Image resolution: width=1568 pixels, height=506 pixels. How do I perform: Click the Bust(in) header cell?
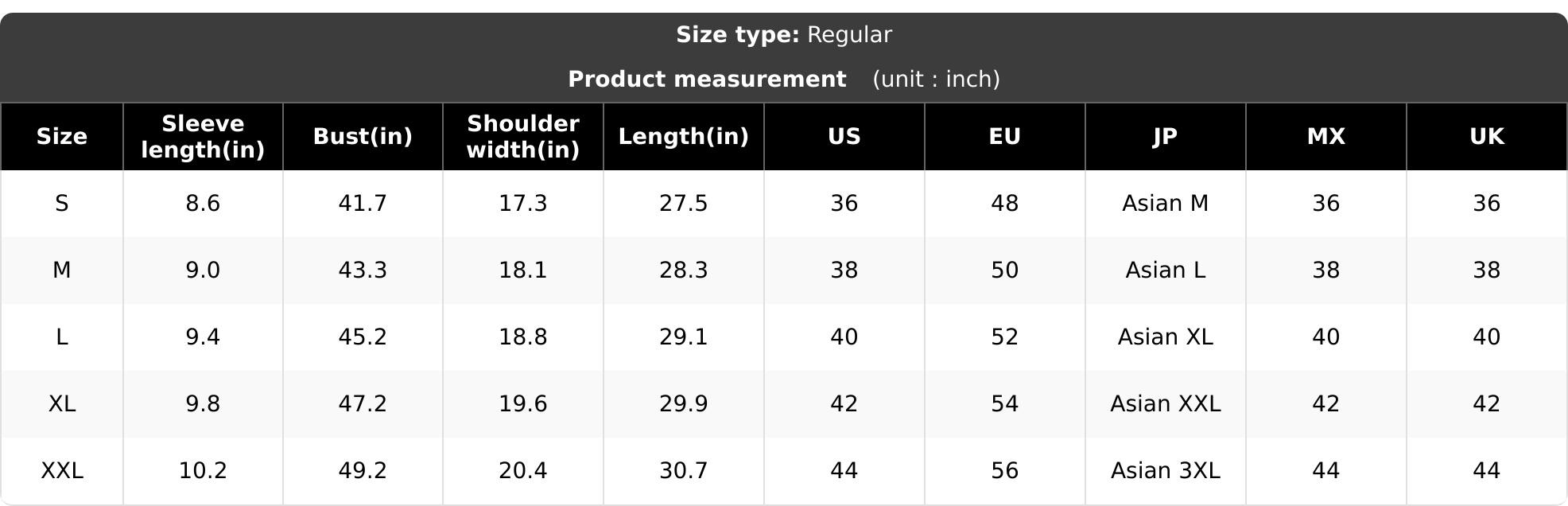tap(363, 137)
